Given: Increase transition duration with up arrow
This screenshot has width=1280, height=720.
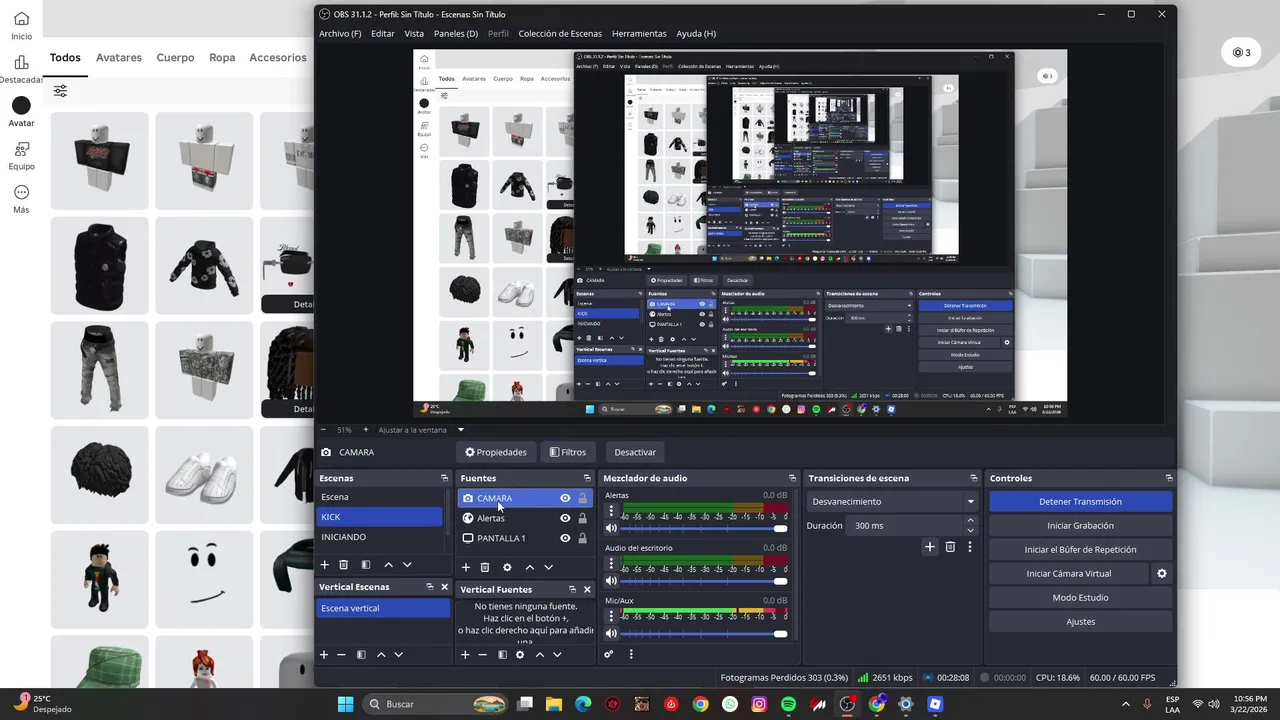Looking at the screenshot, I should [x=970, y=521].
